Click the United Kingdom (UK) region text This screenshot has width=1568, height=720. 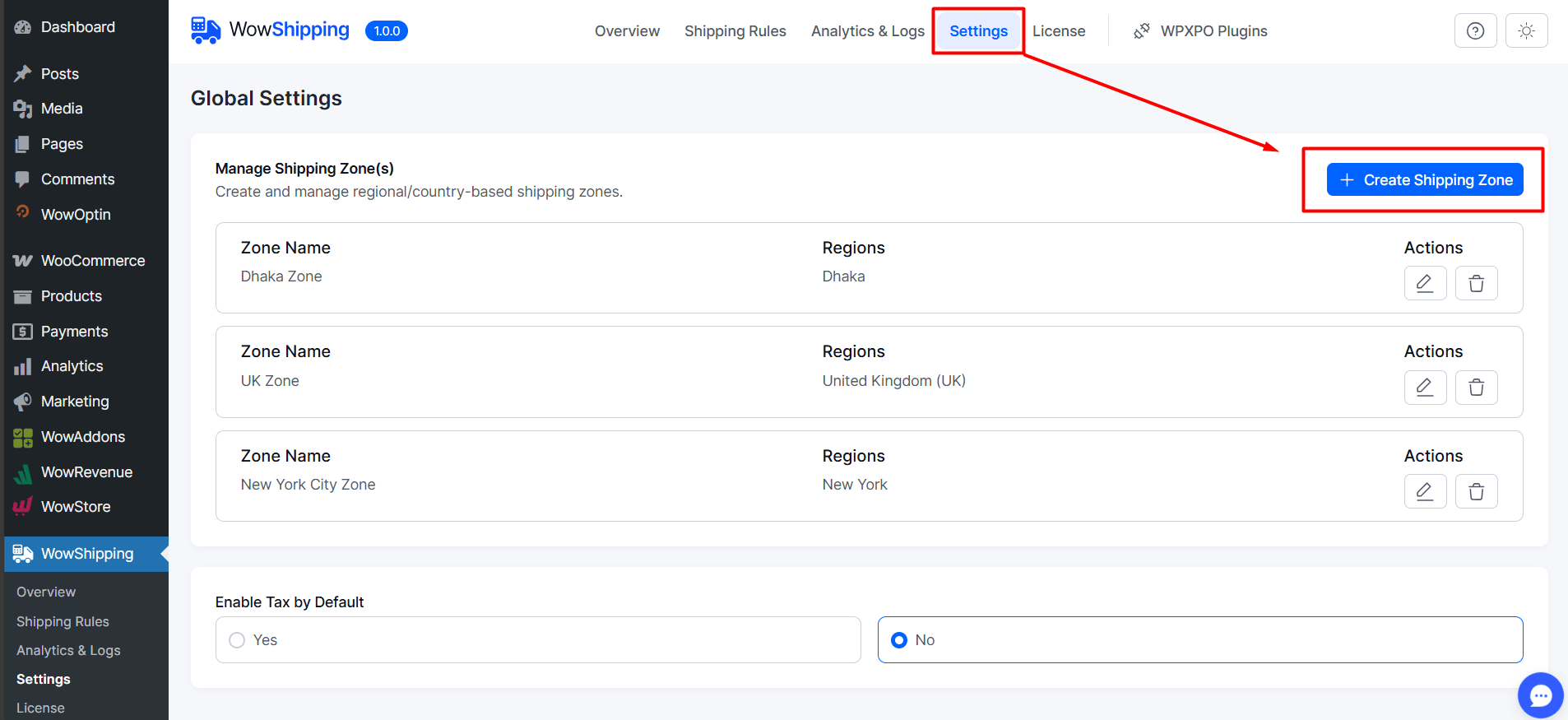click(x=894, y=381)
